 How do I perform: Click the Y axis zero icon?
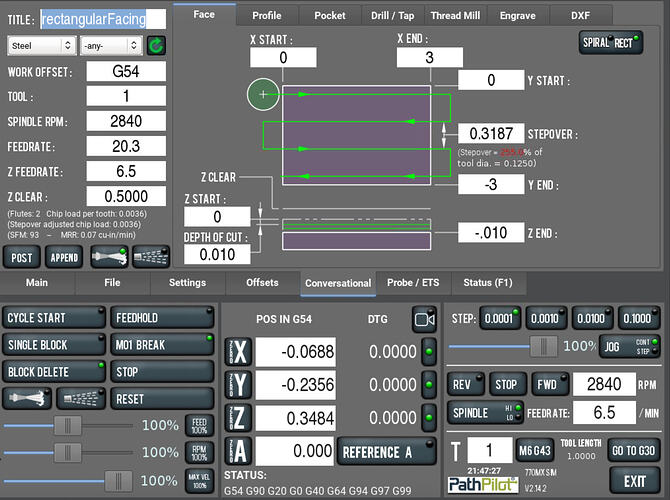(x=238, y=385)
